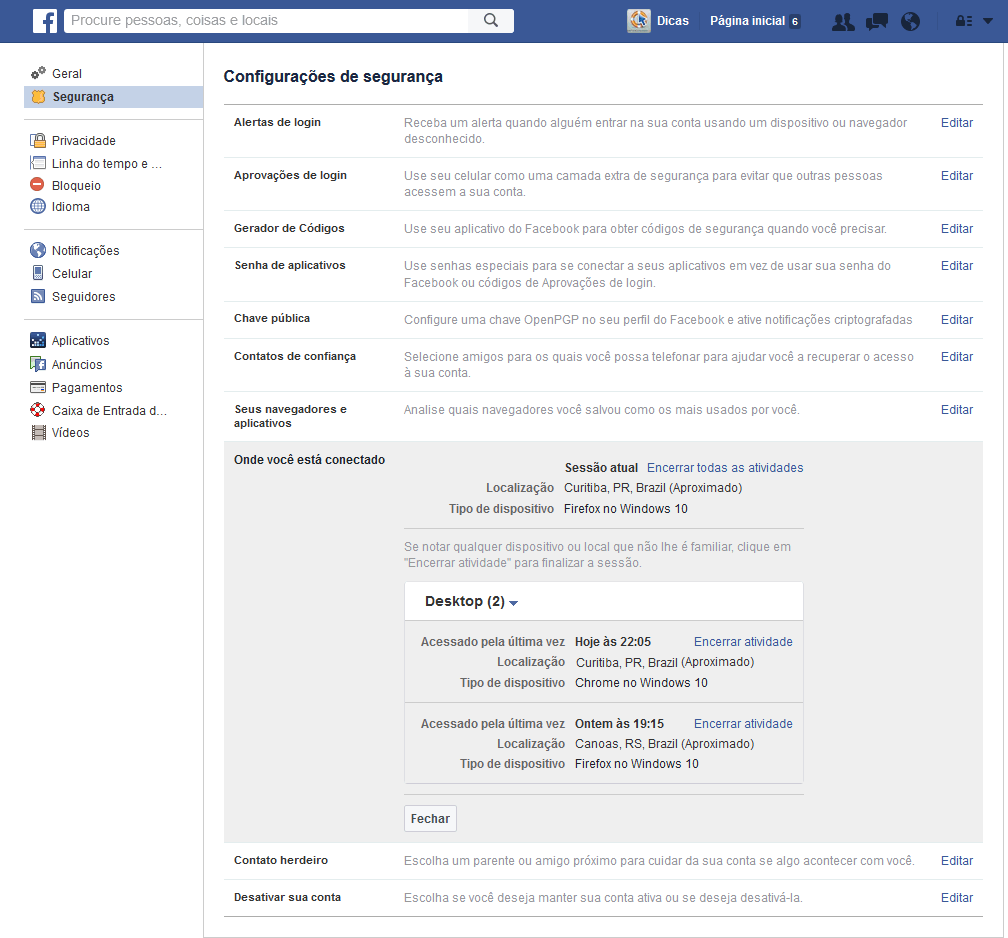Open Idioma settings
Viewport: 1008px width, 938px height.
(71, 207)
